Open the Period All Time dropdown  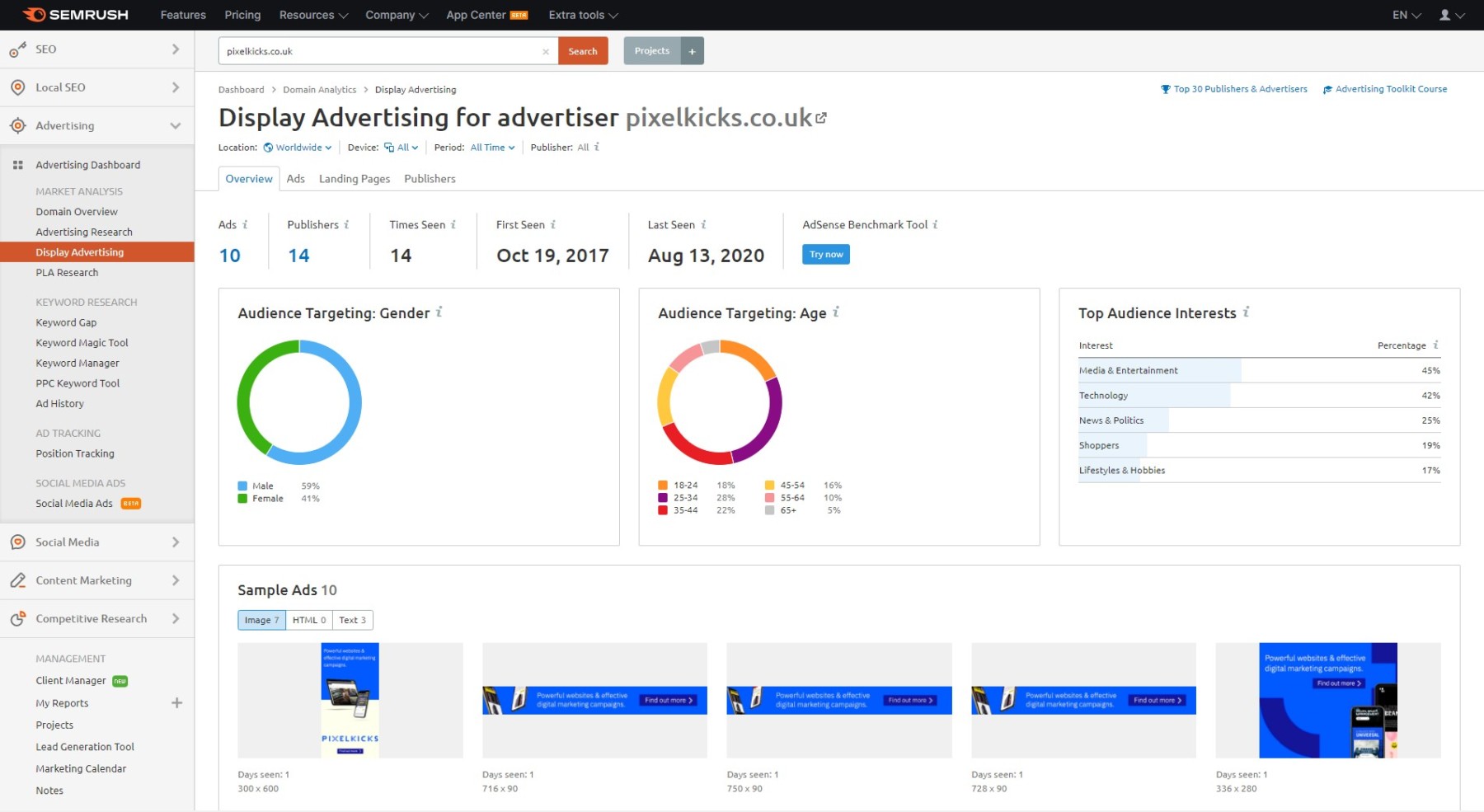coord(493,148)
